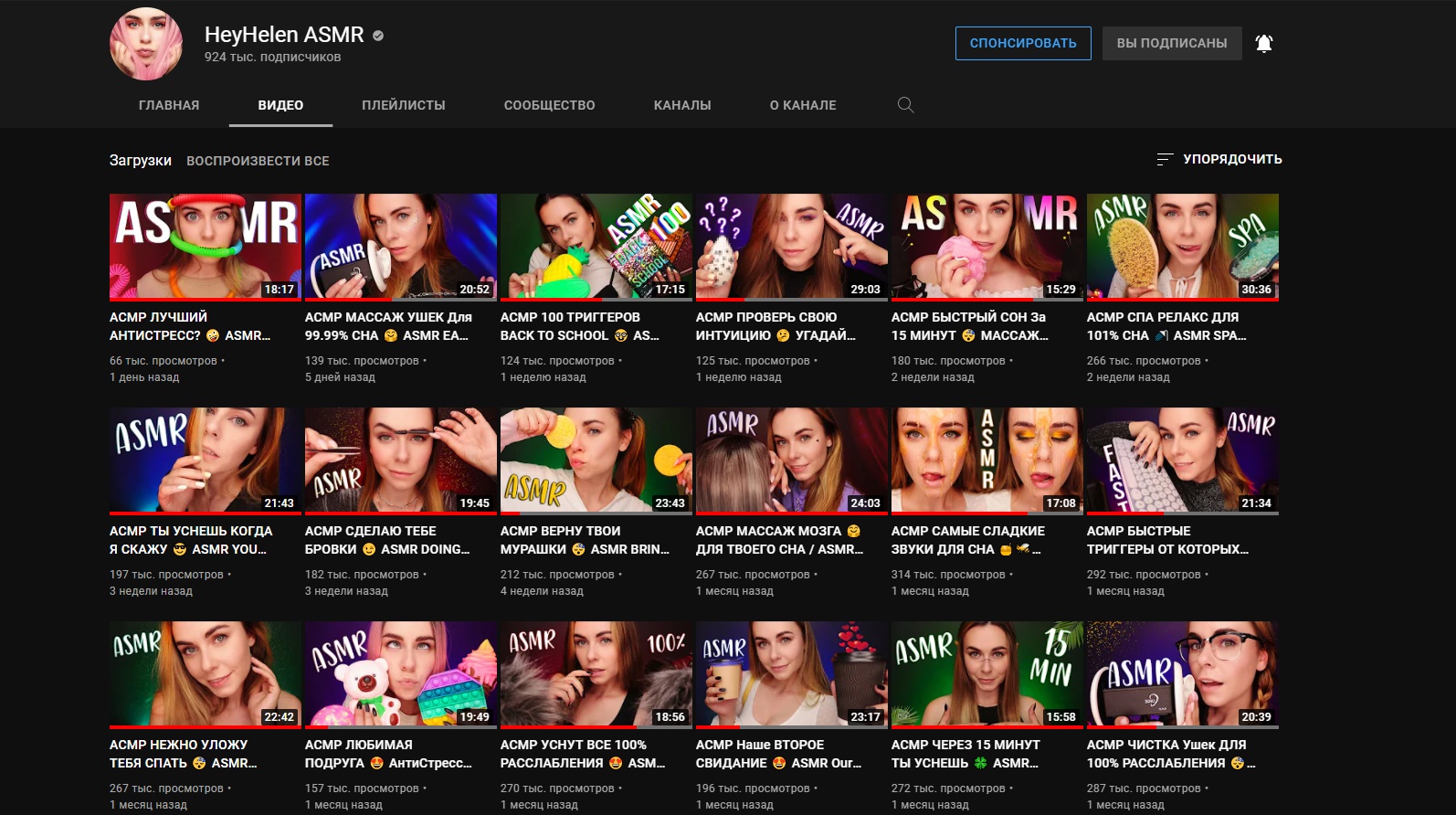Click the 66 тыс. просмотров text
1456x815 pixels.
[164, 361]
